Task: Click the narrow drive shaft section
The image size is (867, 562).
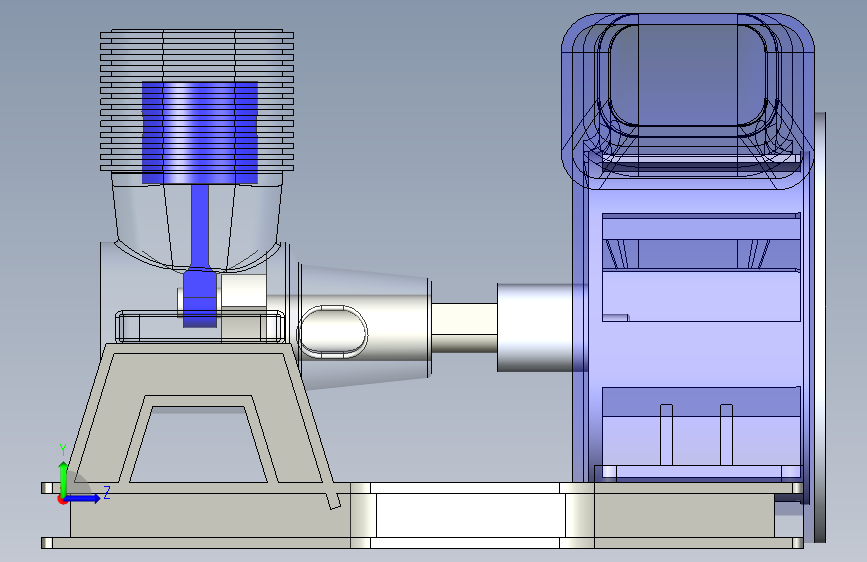Action: (x=464, y=327)
